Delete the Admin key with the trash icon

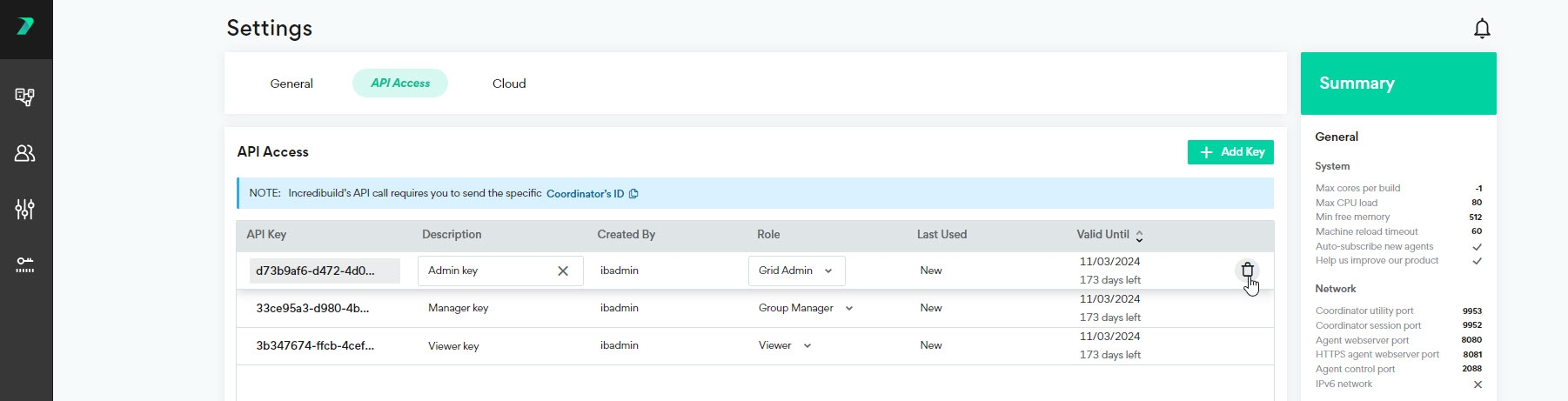coord(1247,270)
